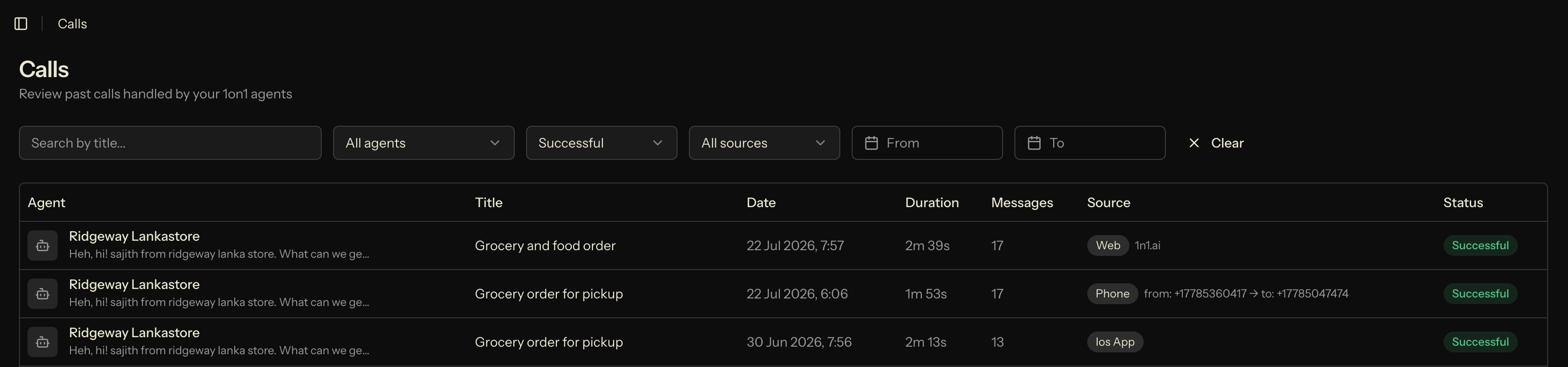The image size is (1568, 367).
Task: Click the date 22 Jul 2026, 6:06
Action: pos(797,293)
